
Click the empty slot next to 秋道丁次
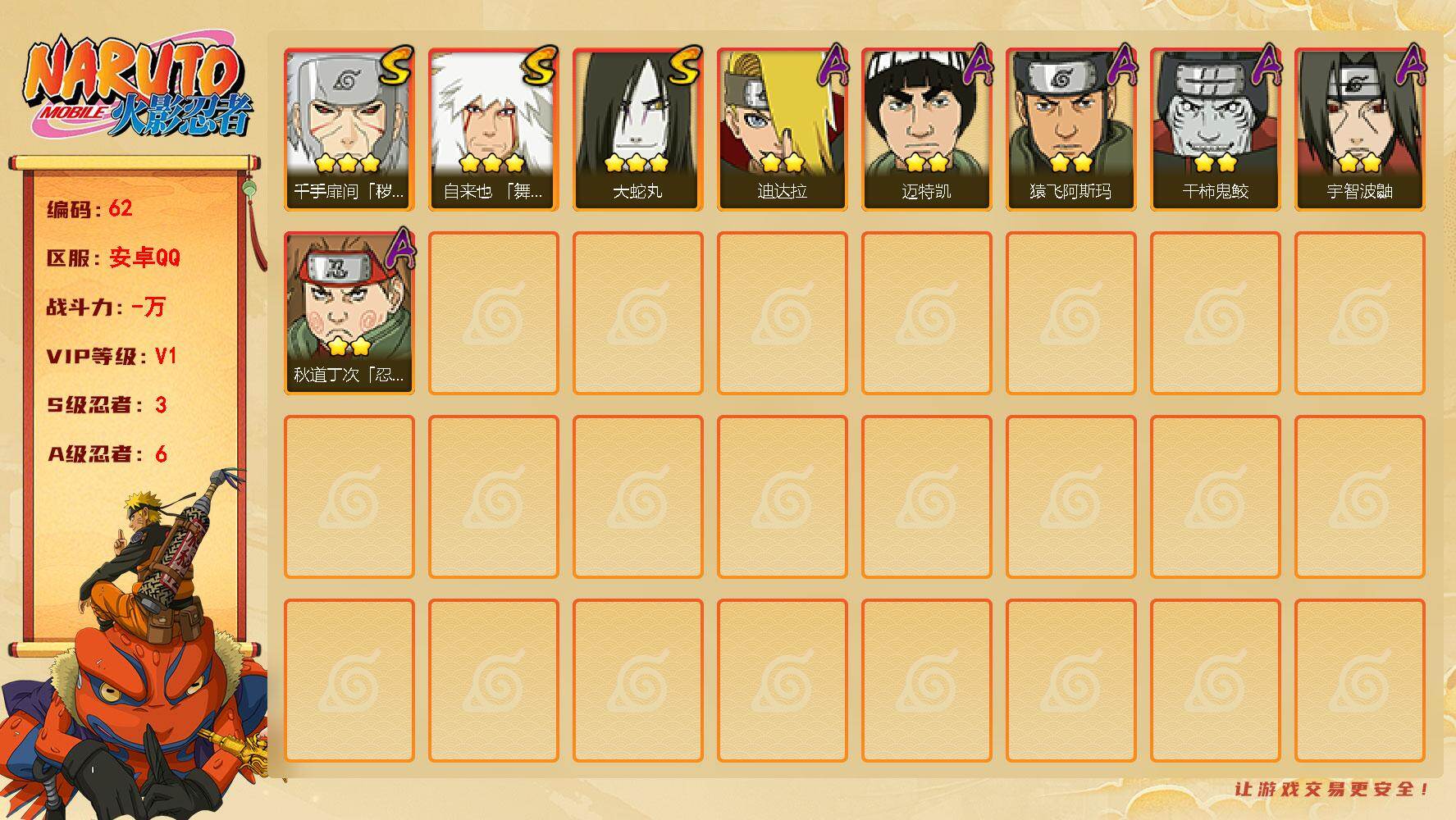coord(493,313)
